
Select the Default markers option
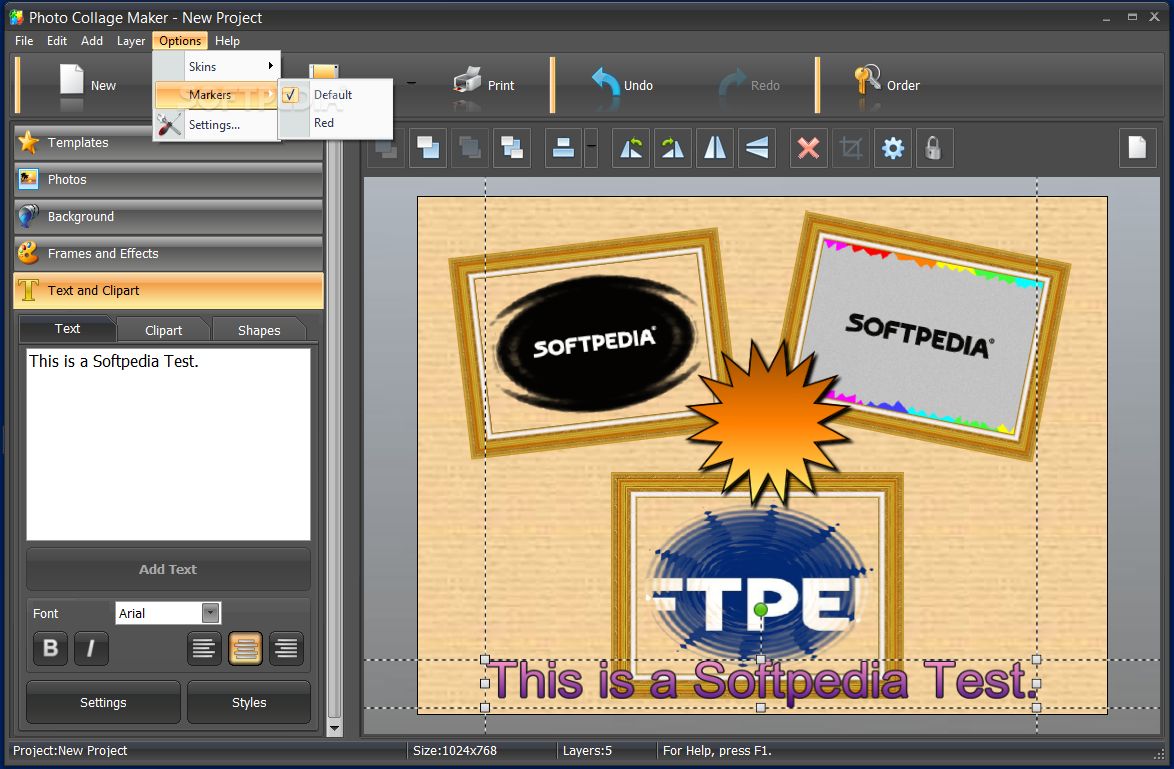click(335, 95)
